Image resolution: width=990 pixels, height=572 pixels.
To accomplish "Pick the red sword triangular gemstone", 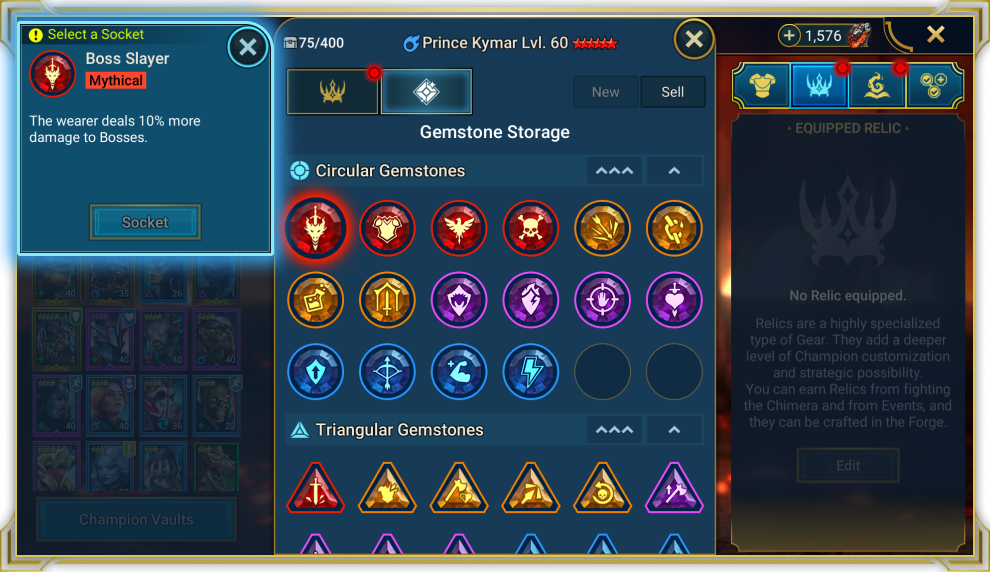I will (x=316, y=489).
